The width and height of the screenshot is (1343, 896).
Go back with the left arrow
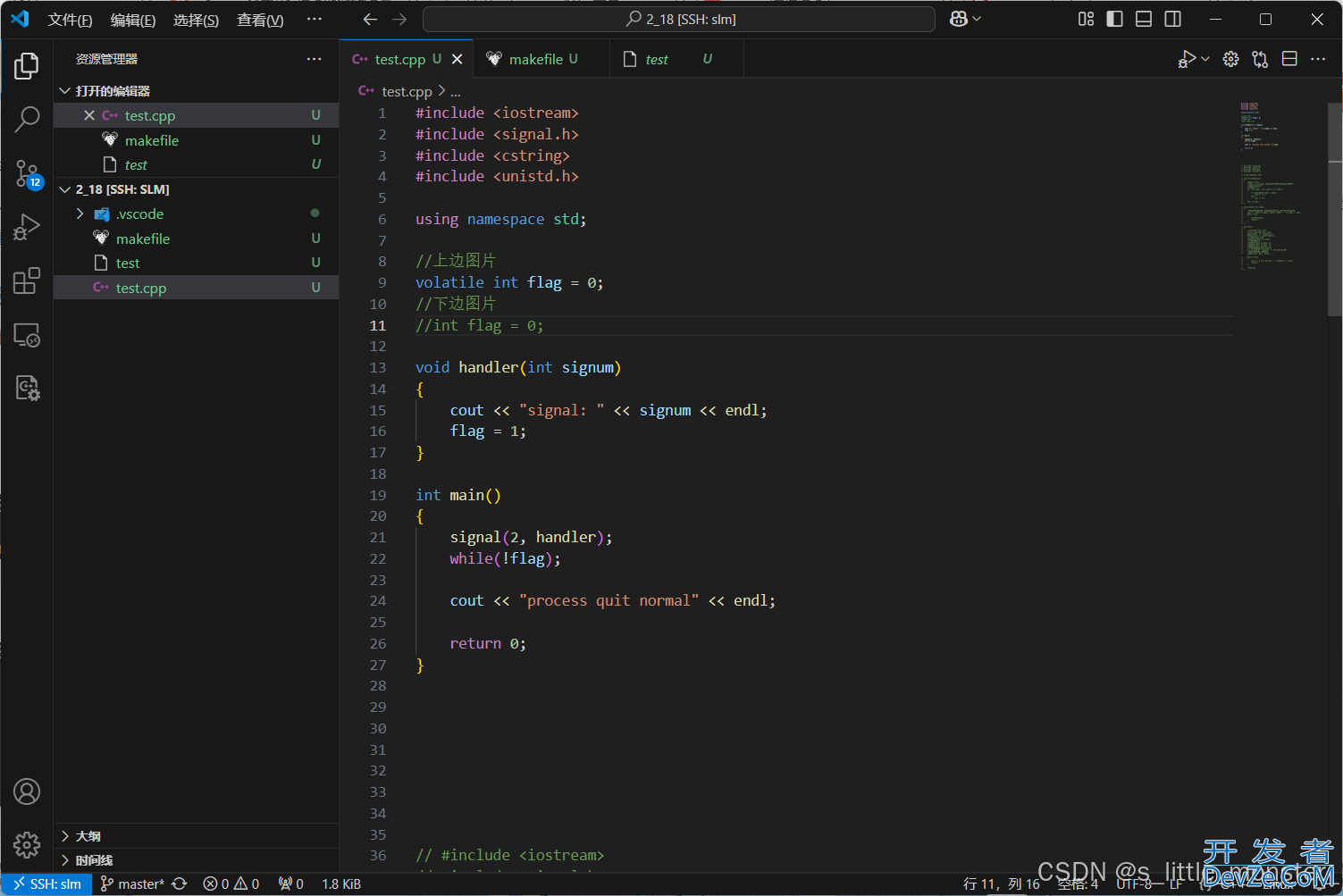[370, 19]
